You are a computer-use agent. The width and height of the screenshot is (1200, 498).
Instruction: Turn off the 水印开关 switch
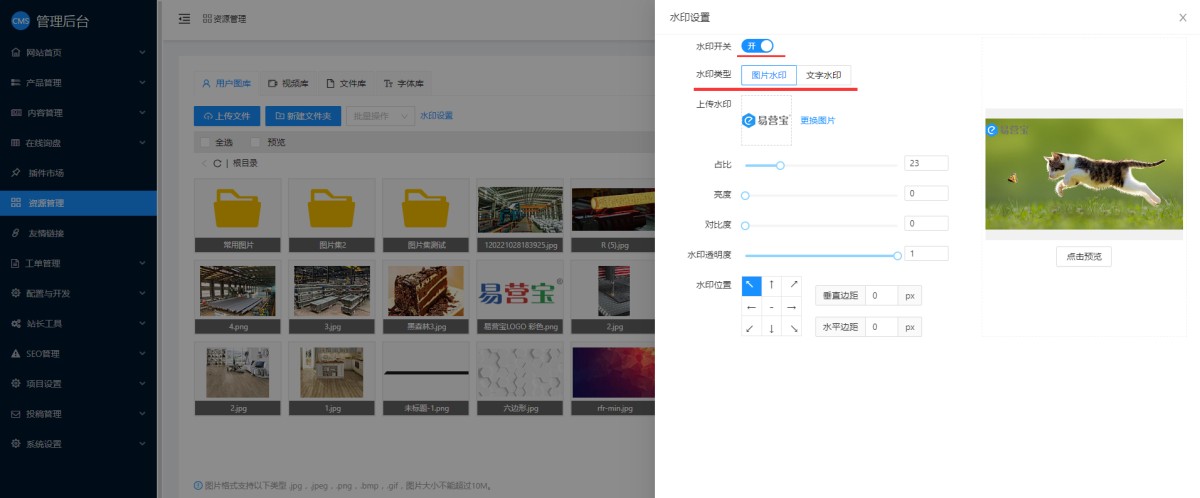point(758,46)
